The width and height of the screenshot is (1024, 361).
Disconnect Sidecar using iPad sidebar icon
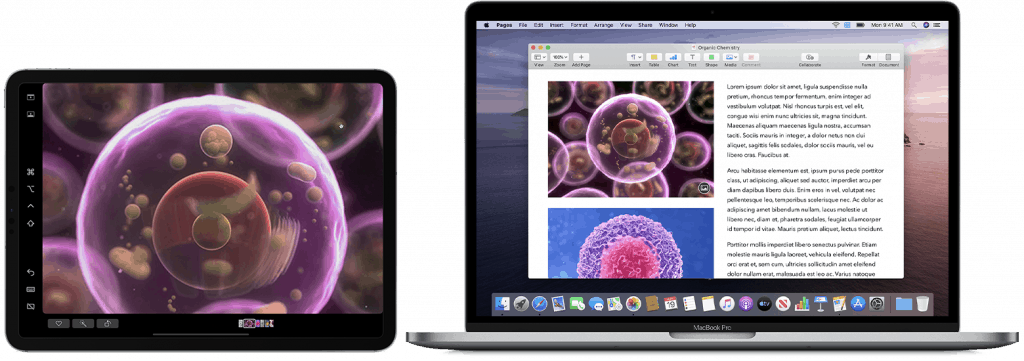(30, 306)
